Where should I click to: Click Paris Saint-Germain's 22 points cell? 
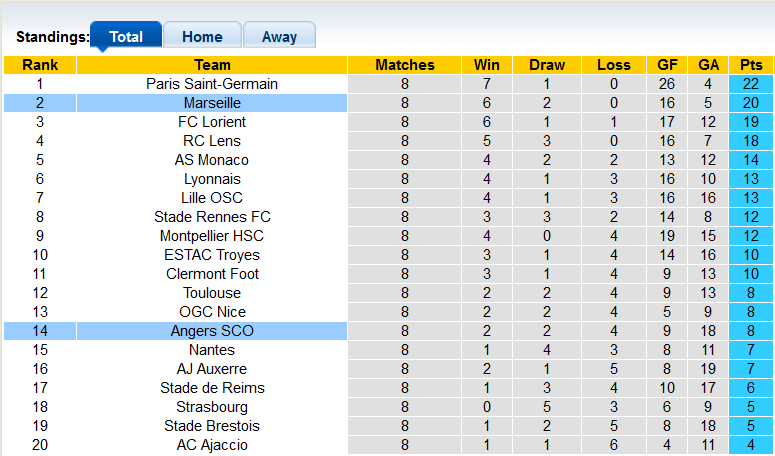click(751, 84)
